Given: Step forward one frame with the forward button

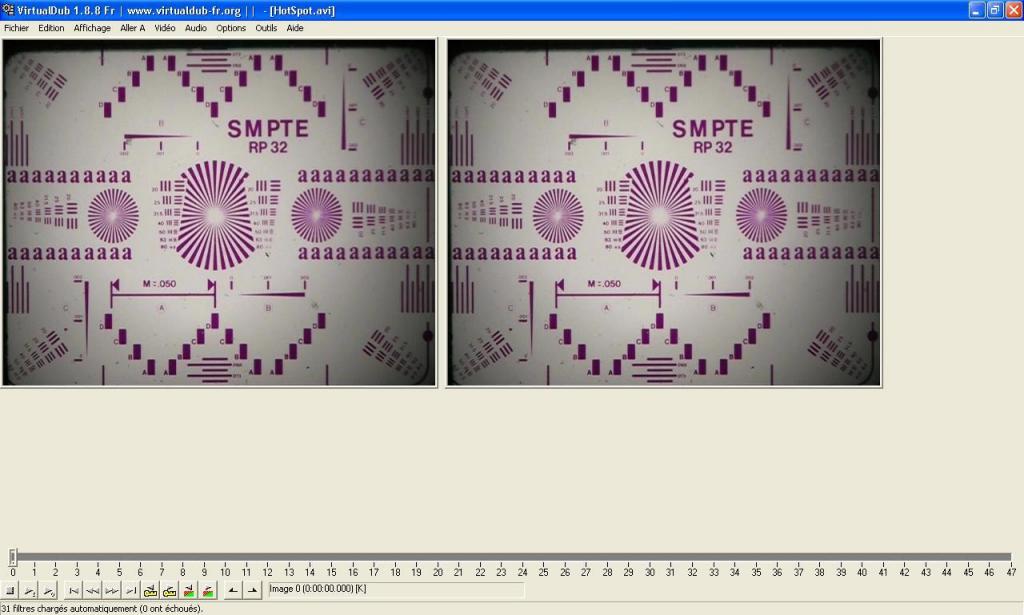Looking at the screenshot, I should tap(112, 591).
